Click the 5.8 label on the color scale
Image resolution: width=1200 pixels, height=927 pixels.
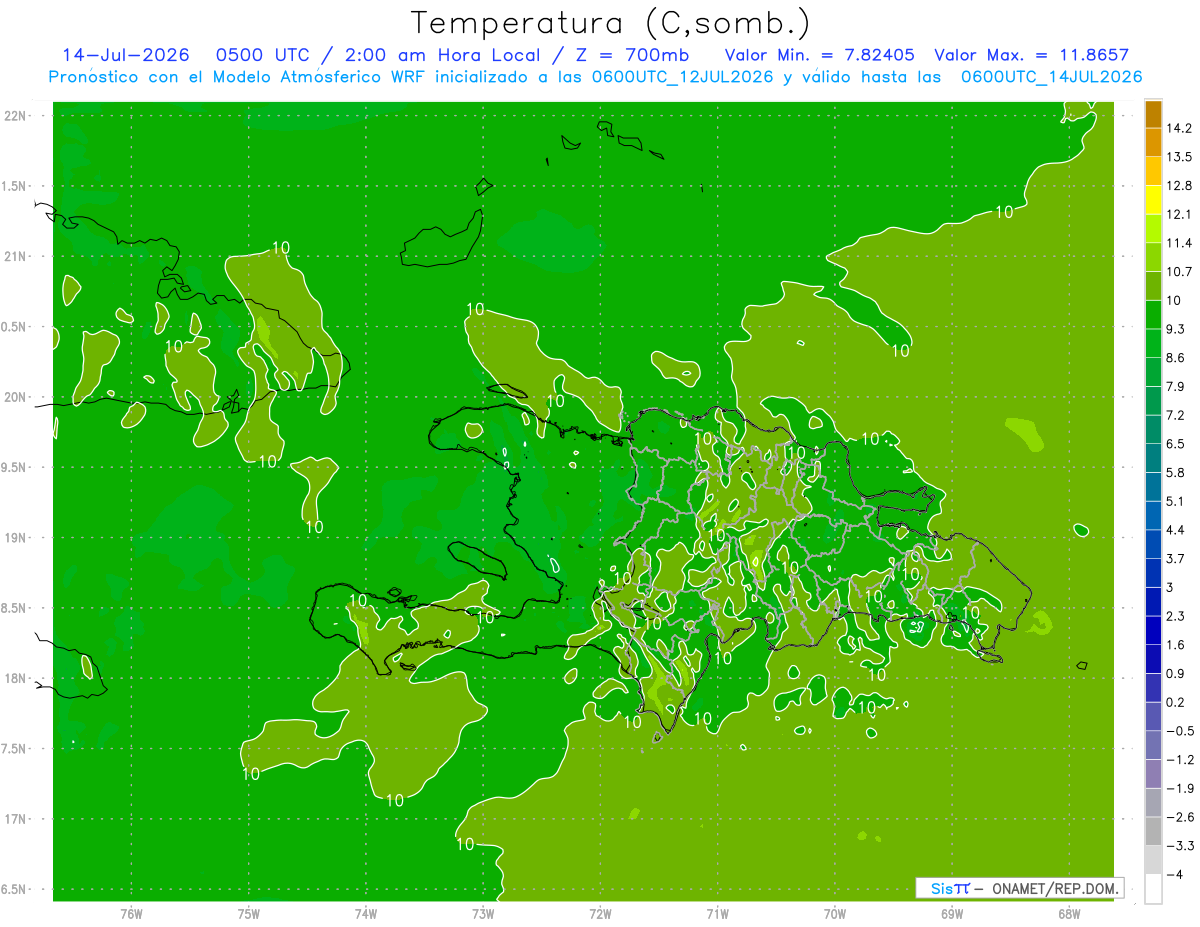click(1175, 472)
